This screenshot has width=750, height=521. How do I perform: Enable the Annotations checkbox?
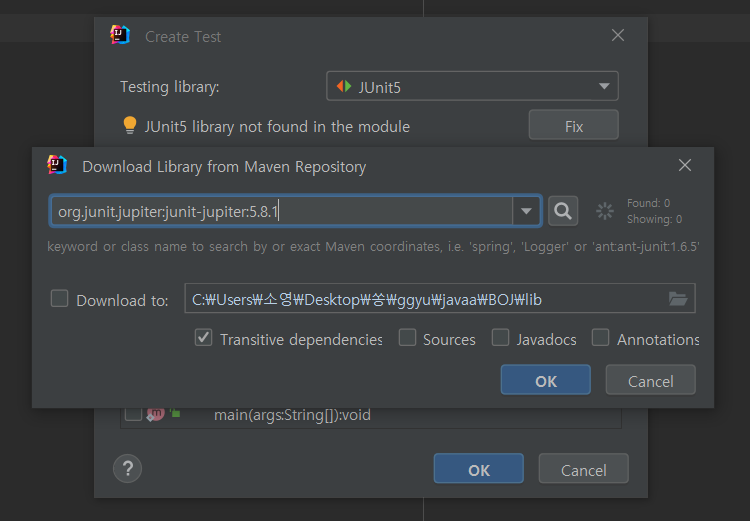(600, 337)
